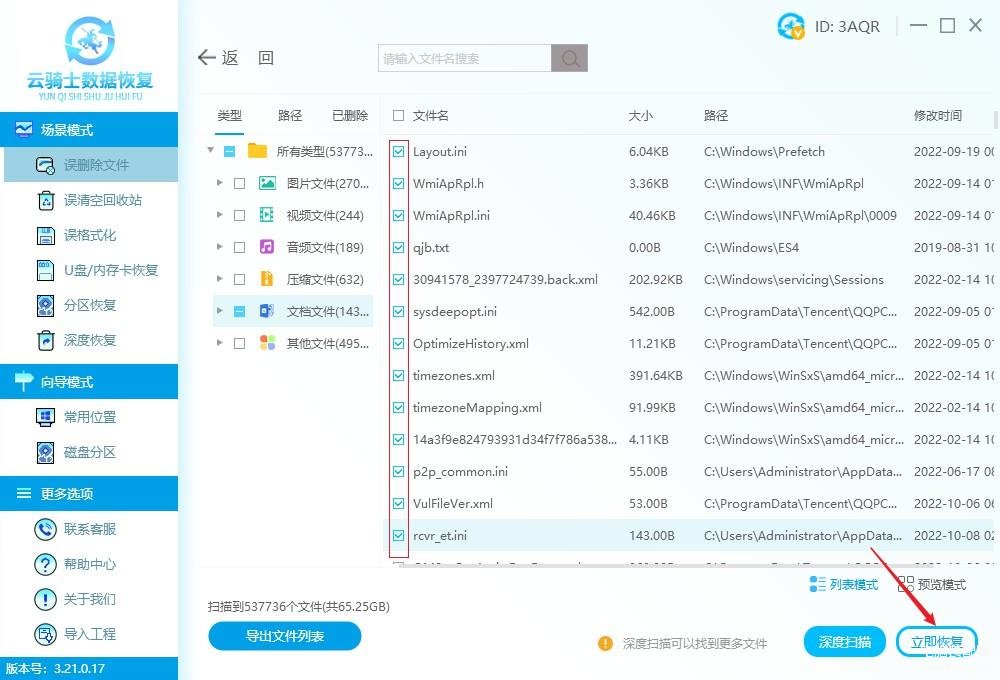This screenshot has height=680, width=1000.
Task: Select the 压缩文件 archive type icon
Action: (x=267, y=279)
